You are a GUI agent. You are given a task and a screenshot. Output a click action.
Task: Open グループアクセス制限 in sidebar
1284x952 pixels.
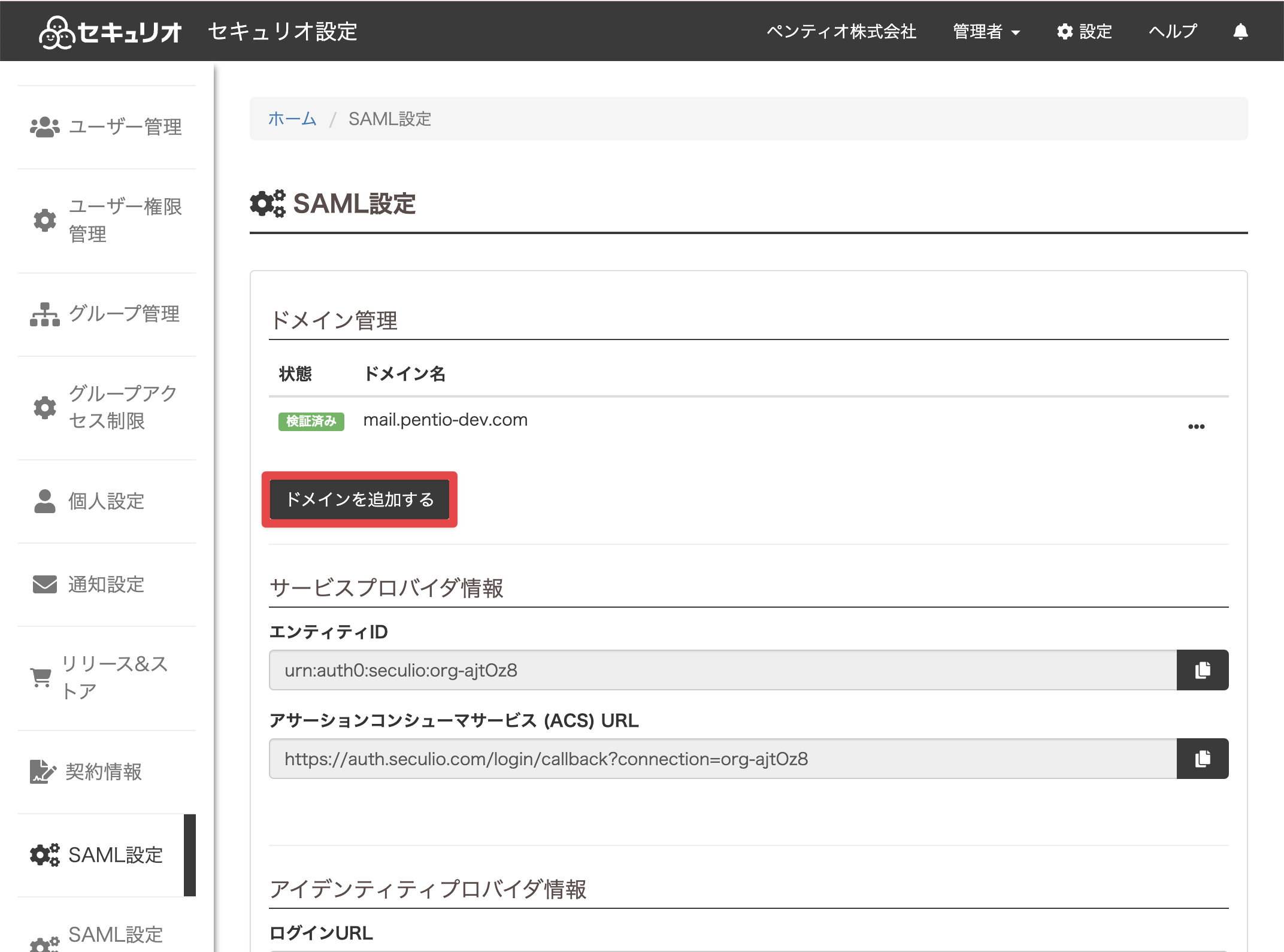tap(107, 407)
